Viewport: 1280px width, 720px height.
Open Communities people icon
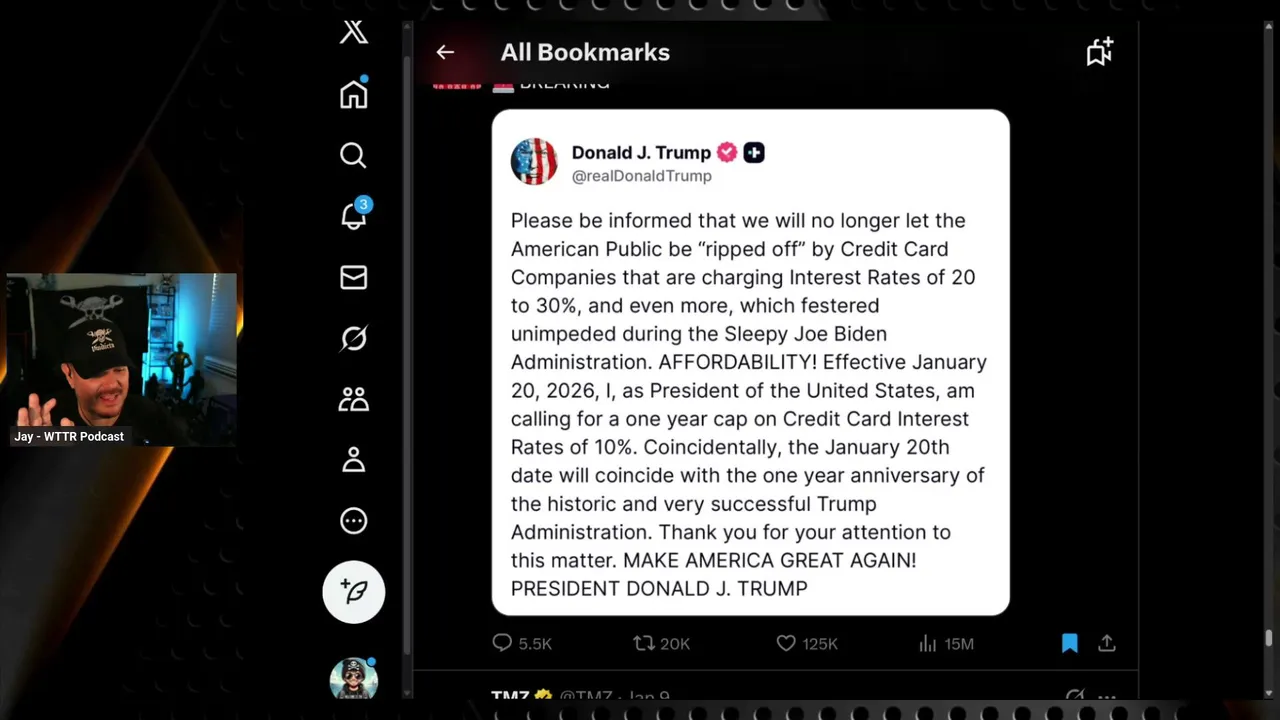click(354, 399)
